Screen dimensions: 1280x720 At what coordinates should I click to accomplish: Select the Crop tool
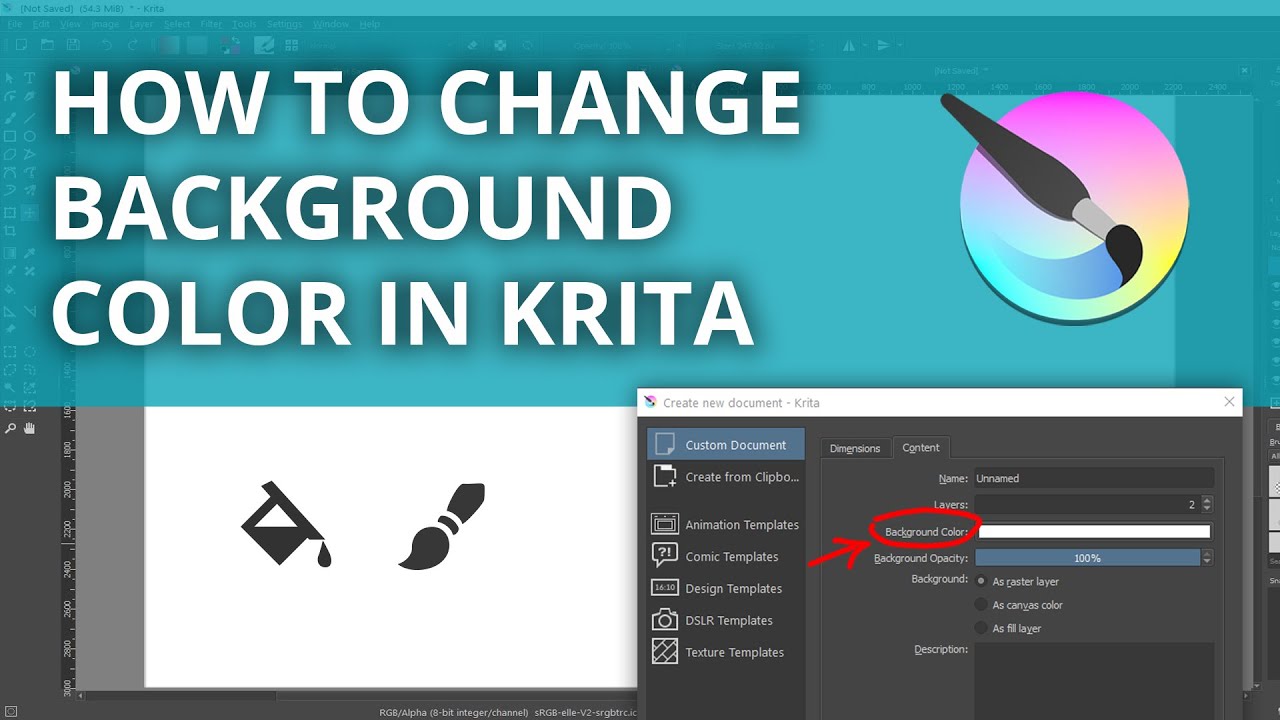10,232
